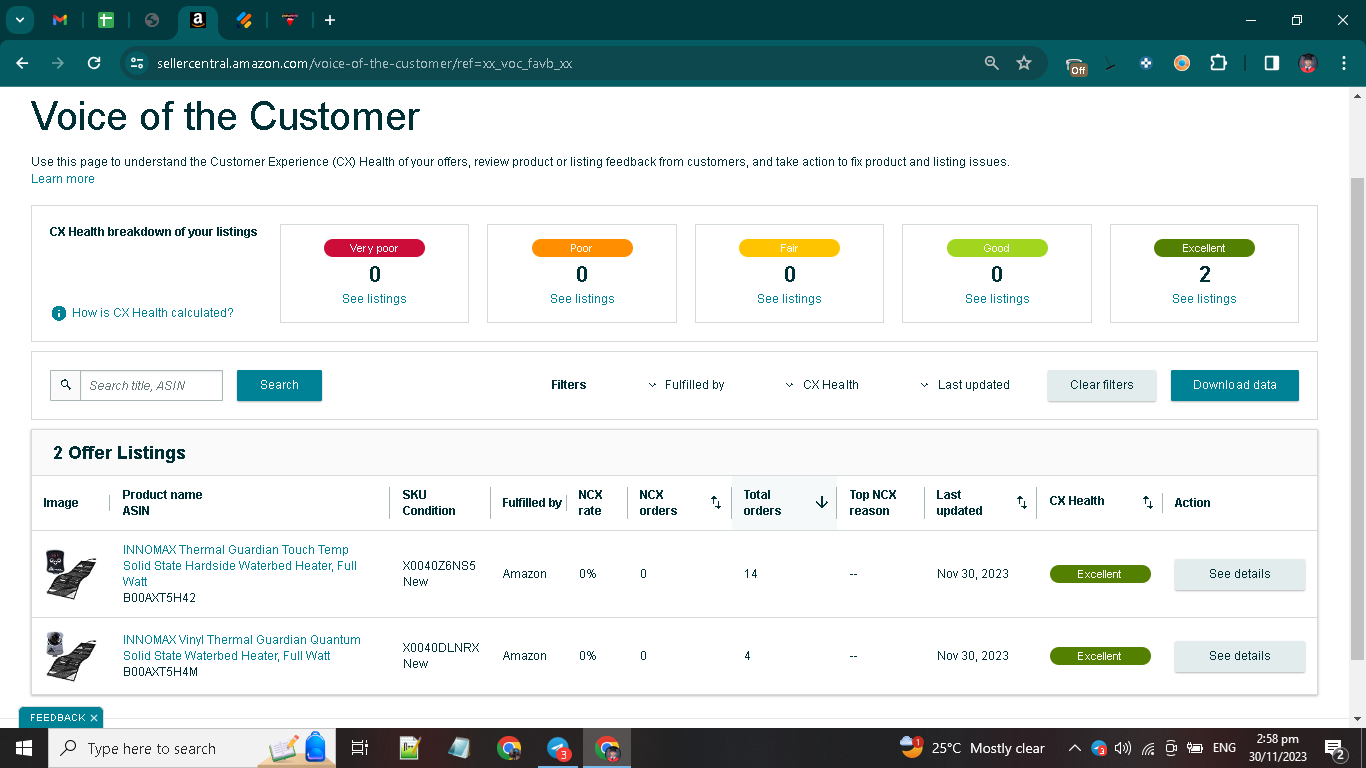The image size is (1366, 768).
Task: See listings under Poor
Action: point(582,299)
